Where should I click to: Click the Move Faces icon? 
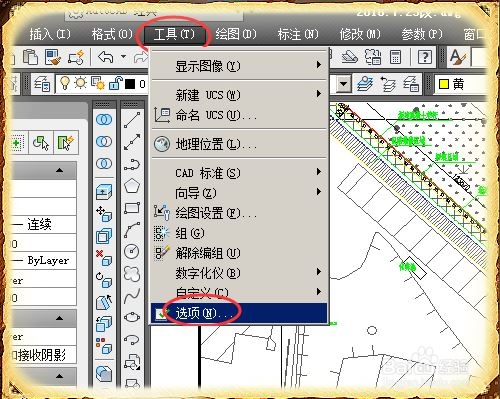[104, 214]
